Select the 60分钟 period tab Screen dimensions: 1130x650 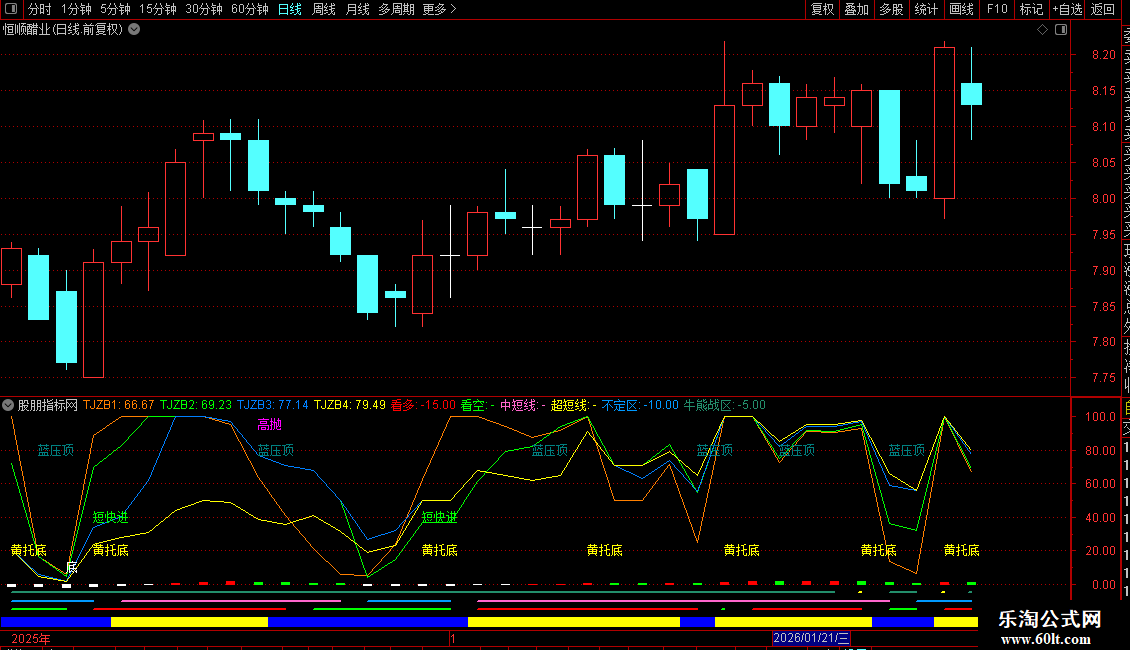point(250,9)
